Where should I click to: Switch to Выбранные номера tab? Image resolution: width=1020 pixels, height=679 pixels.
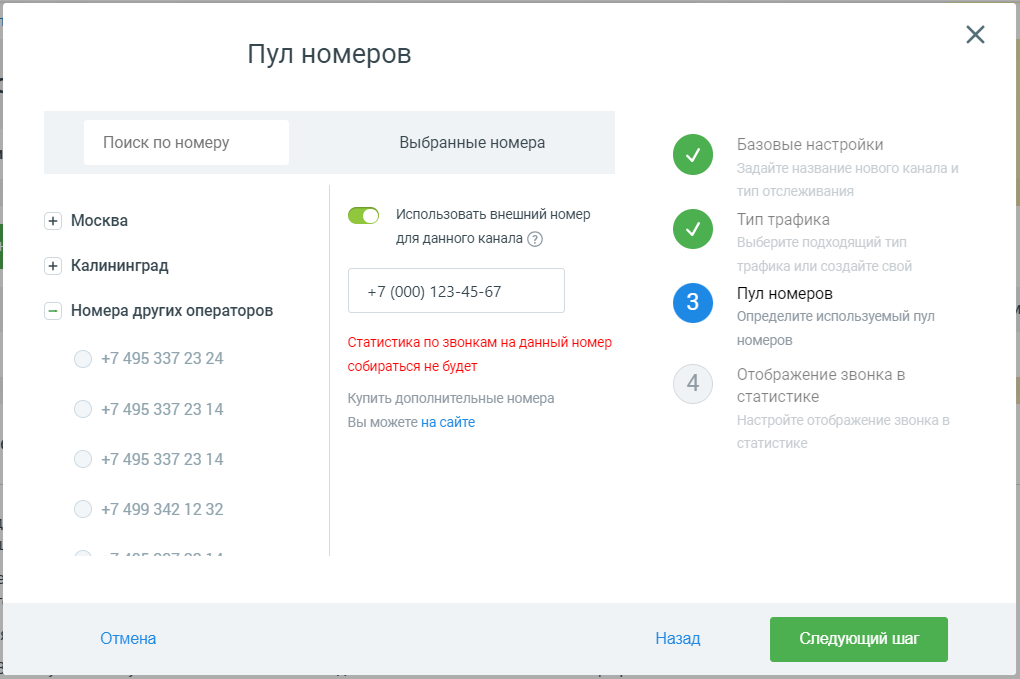tap(472, 142)
